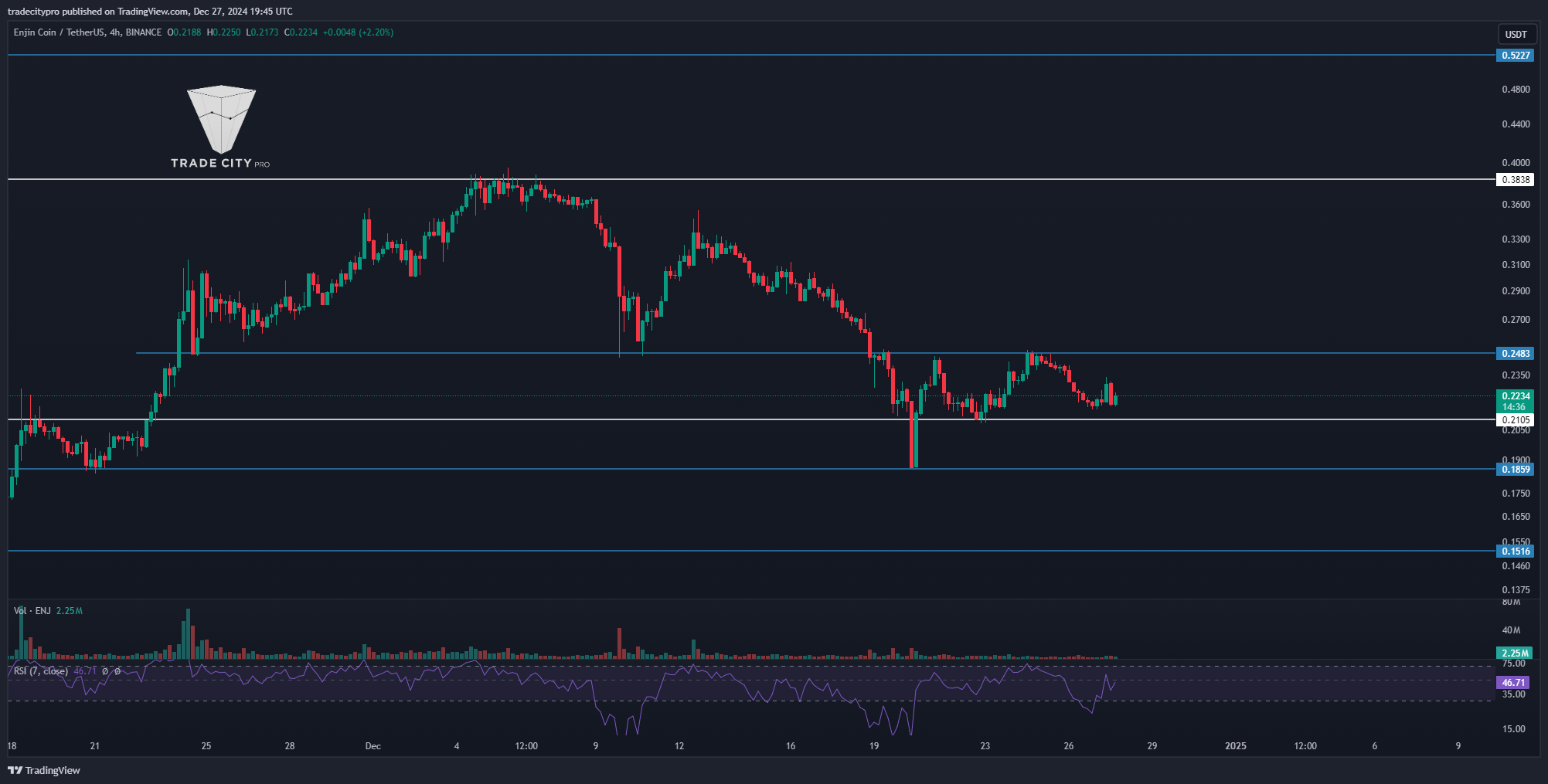This screenshot has height=784, width=1548.
Task: Select date 21 on the time axis
Action: point(95,746)
